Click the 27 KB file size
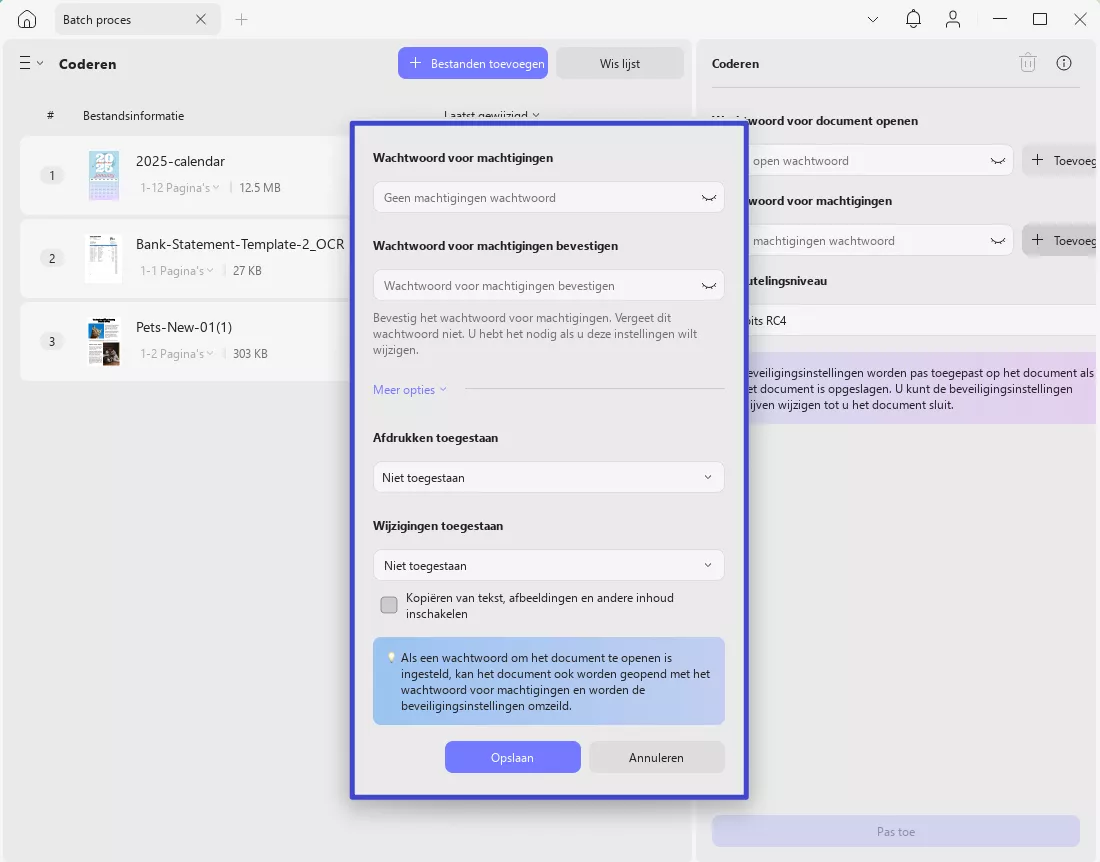 click(247, 270)
